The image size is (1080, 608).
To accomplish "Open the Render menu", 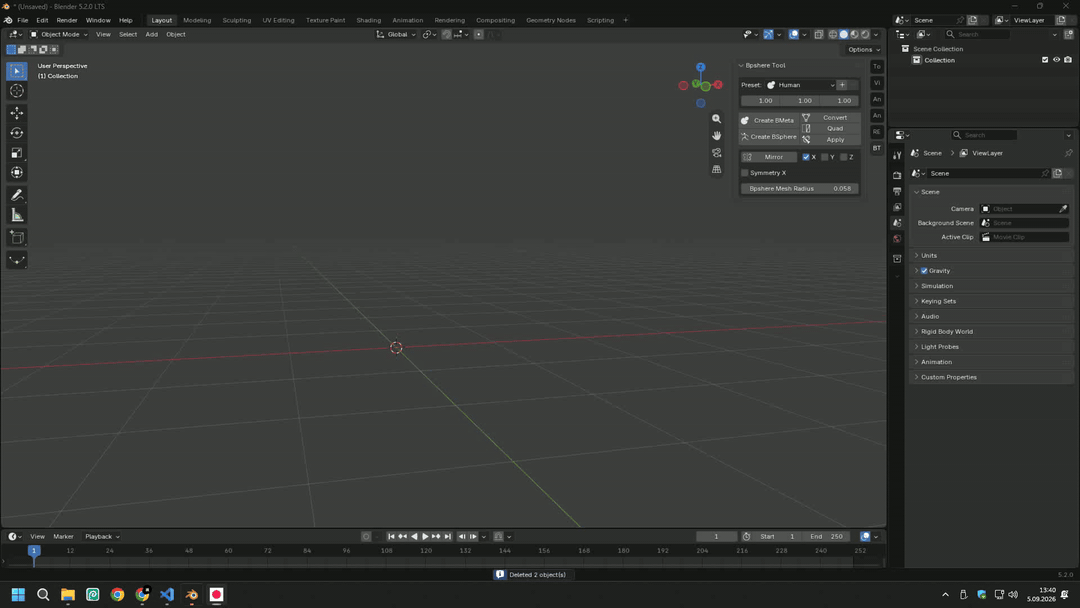I will 67,20.
